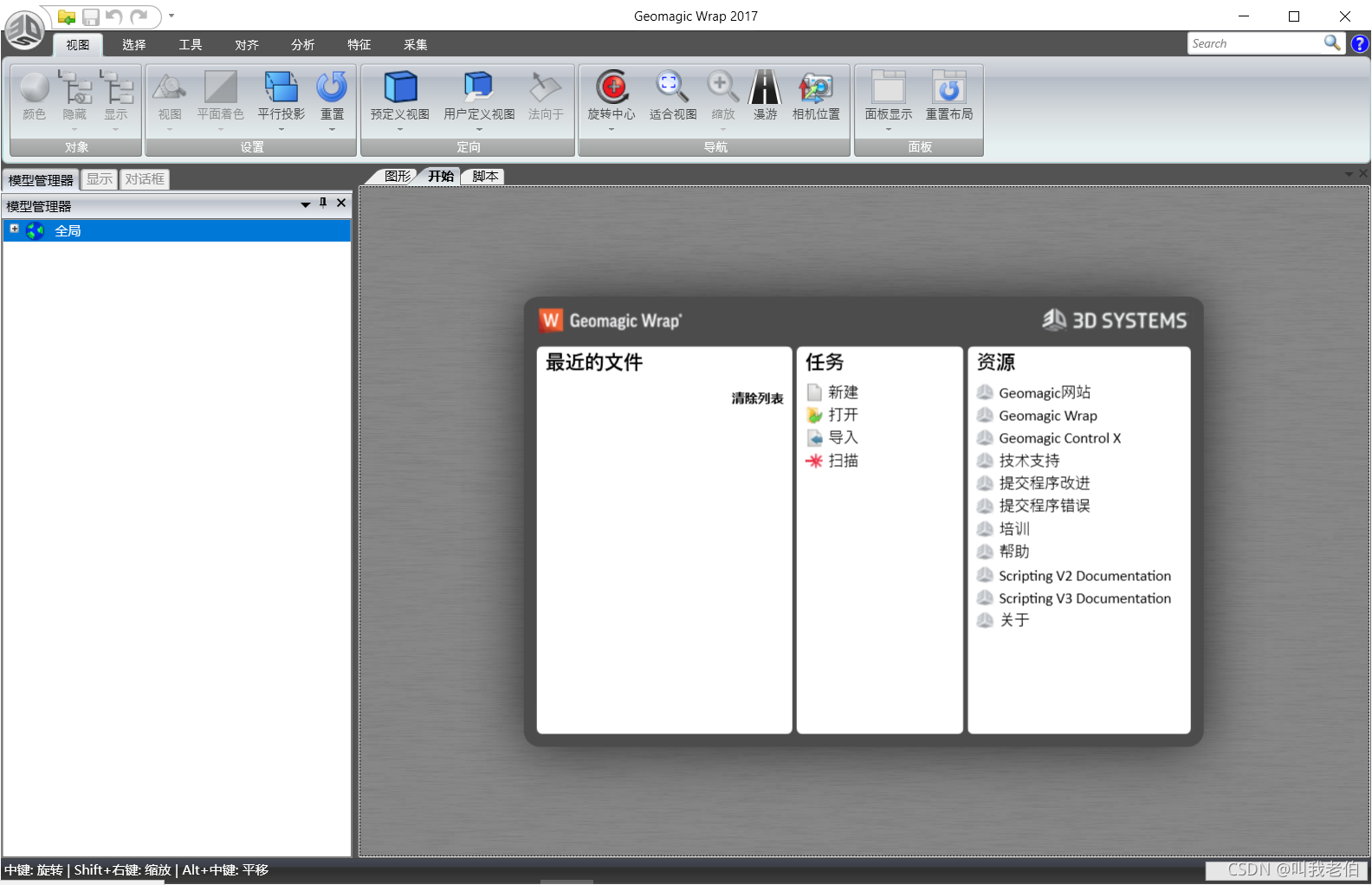Select the 全局 item in model manager
1372x885 pixels.
coord(177,230)
